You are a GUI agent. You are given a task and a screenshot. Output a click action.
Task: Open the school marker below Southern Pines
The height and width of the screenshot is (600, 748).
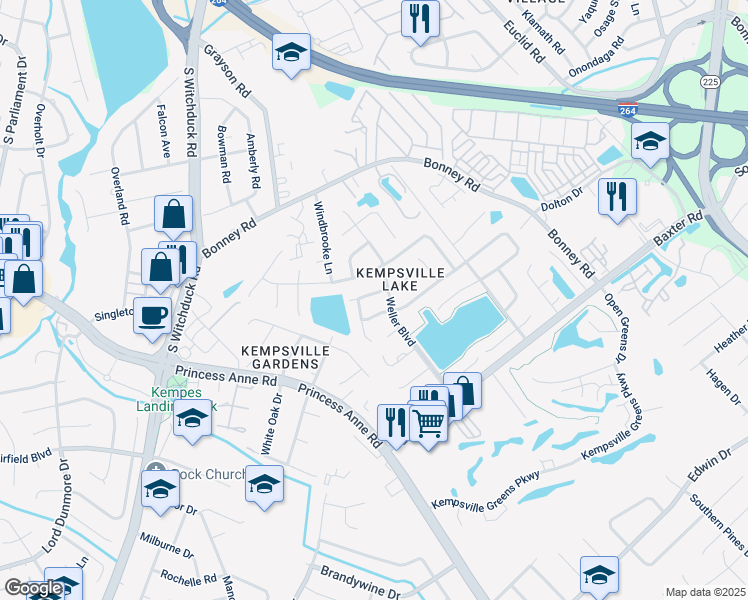coord(600,577)
